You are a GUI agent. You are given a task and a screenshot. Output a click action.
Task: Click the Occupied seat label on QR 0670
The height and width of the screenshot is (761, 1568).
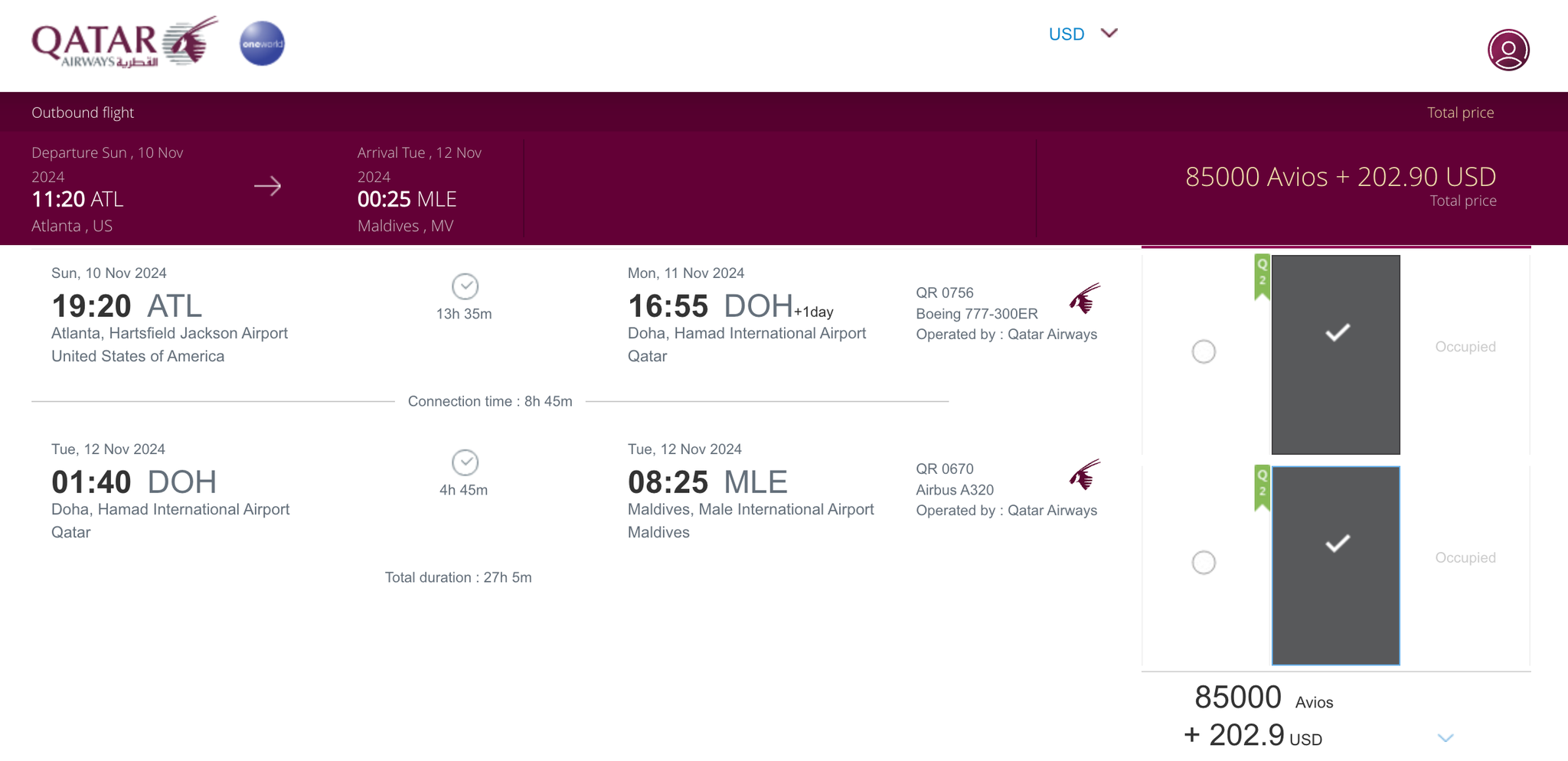tap(1465, 557)
